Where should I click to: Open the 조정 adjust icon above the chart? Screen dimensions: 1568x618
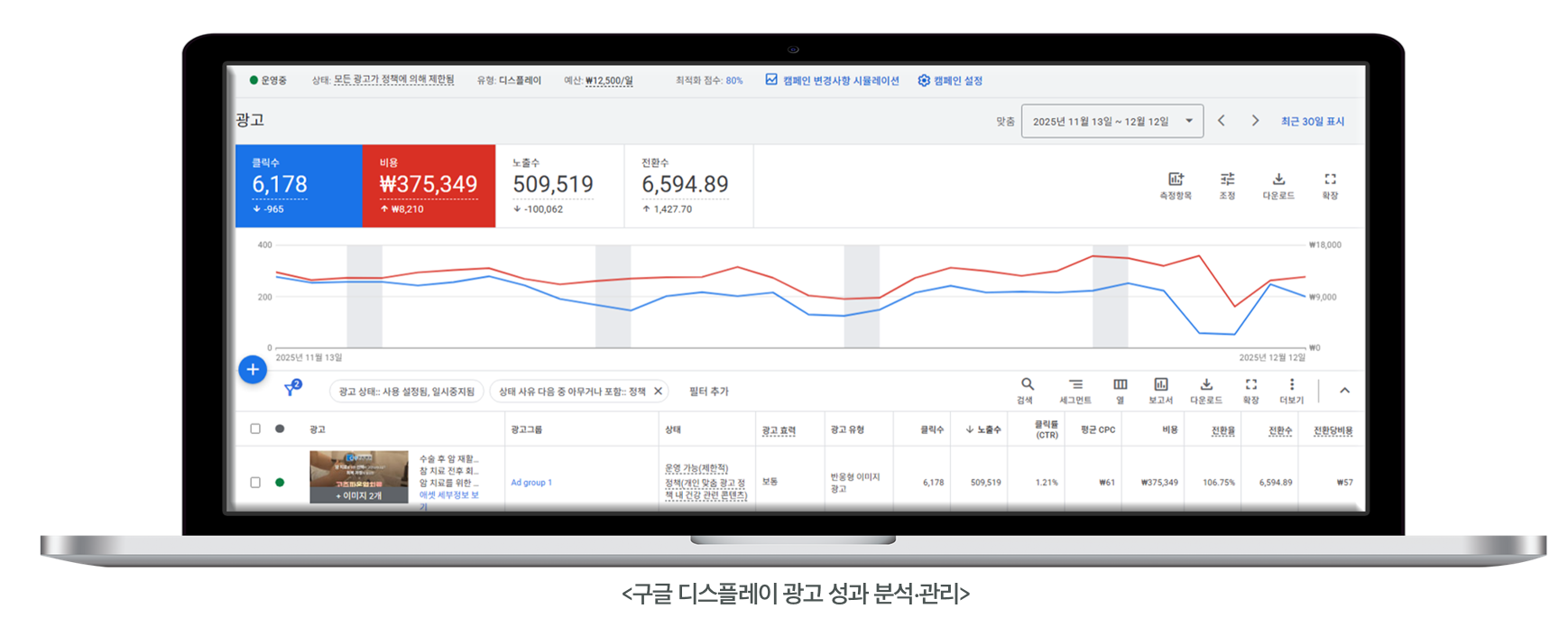coord(1227,179)
